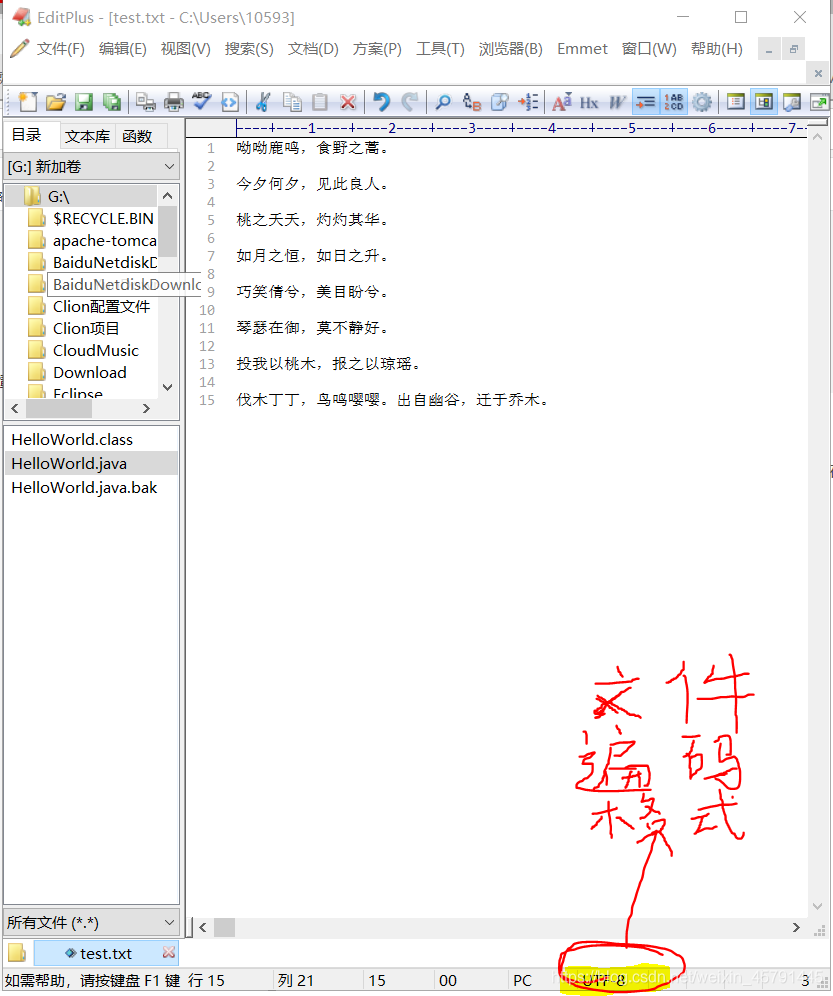The width and height of the screenshot is (833, 996).
Task: Open the 帮助(H) menu
Action: [717, 49]
